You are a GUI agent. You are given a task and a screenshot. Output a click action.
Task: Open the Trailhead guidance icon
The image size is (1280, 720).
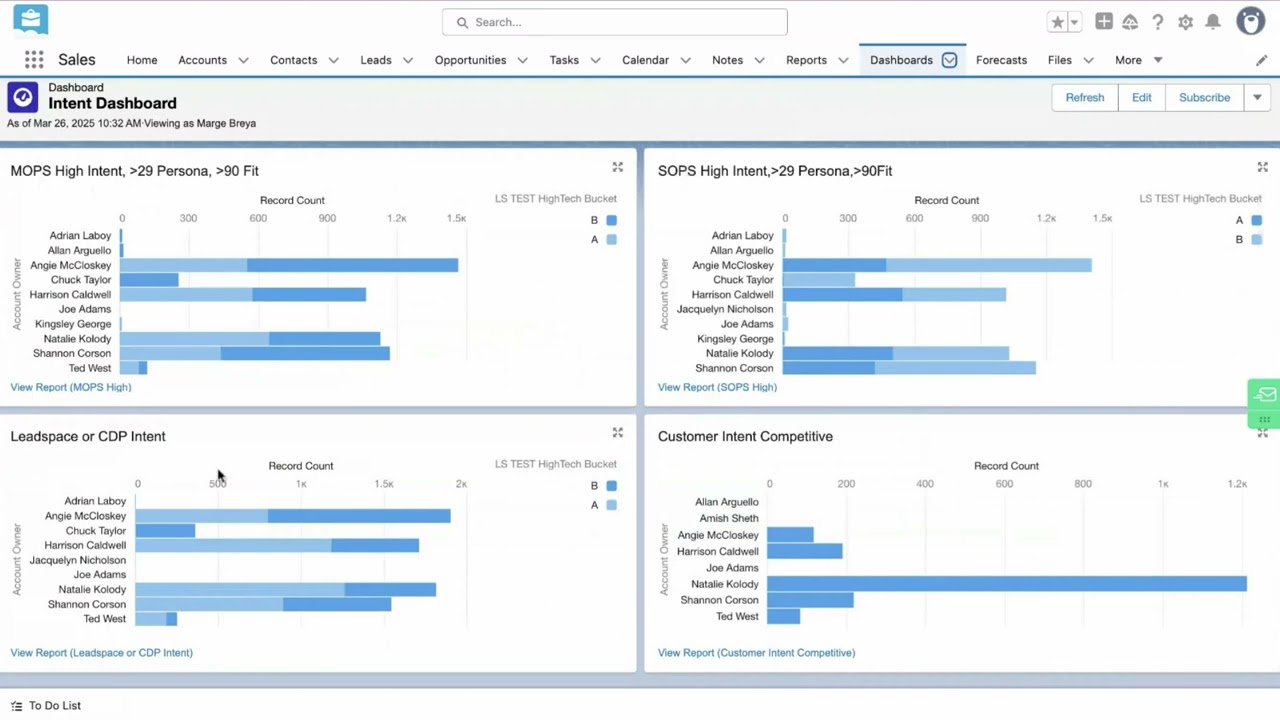pos(1130,22)
